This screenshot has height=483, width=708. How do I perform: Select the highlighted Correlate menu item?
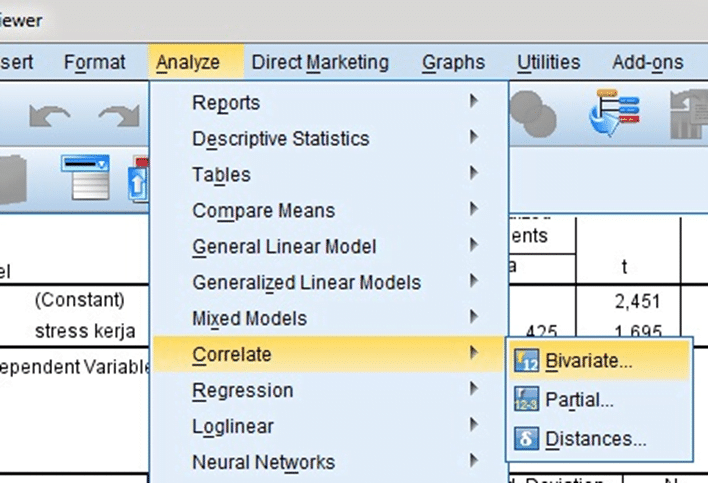(329, 354)
